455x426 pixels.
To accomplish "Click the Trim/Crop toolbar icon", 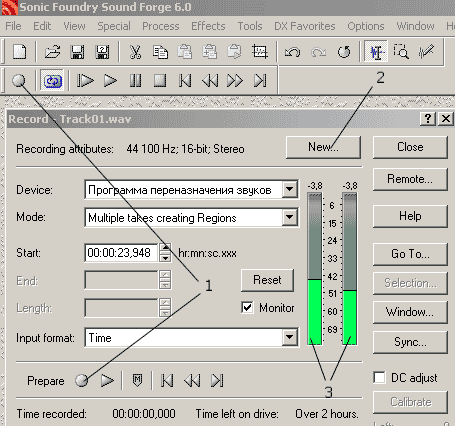I will pyautogui.click(x=260, y=52).
